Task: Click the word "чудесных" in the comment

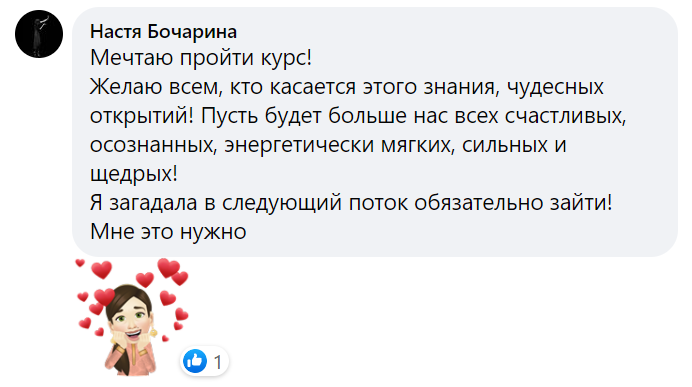Action: click(x=555, y=87)
